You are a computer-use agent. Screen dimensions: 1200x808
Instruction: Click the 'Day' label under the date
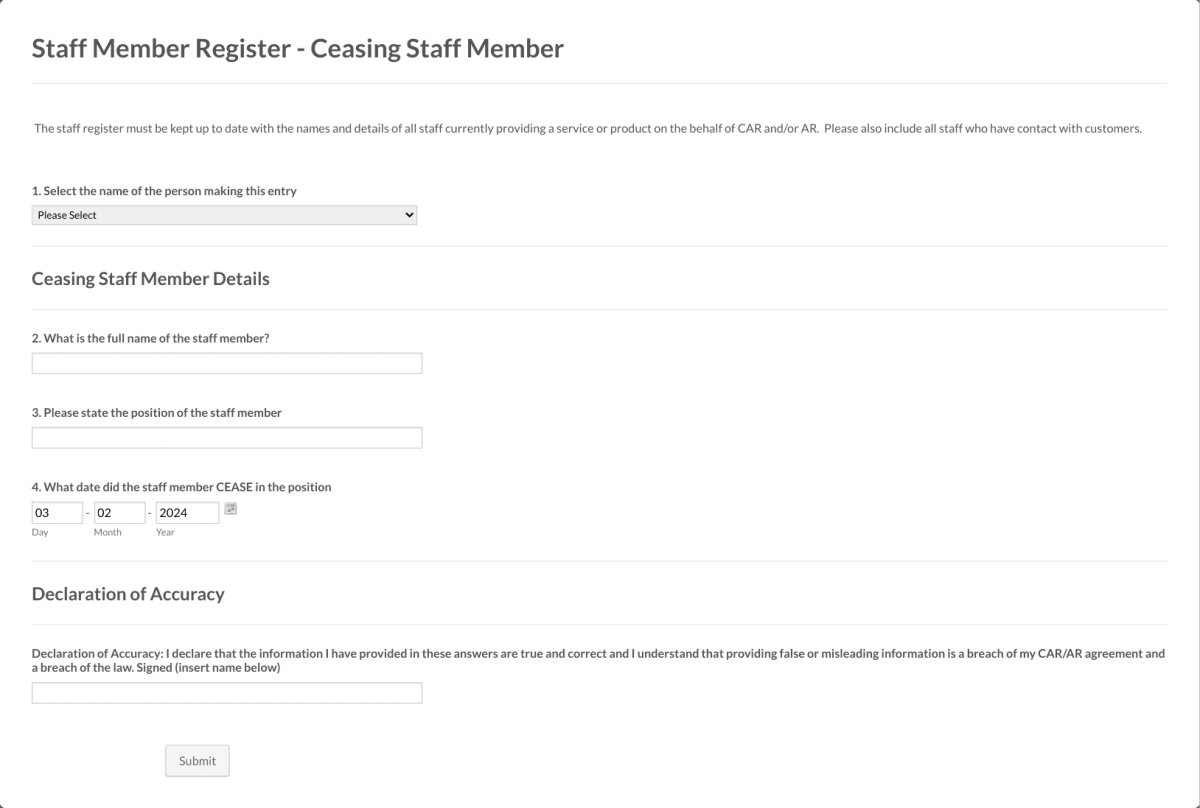coord(40,532)
